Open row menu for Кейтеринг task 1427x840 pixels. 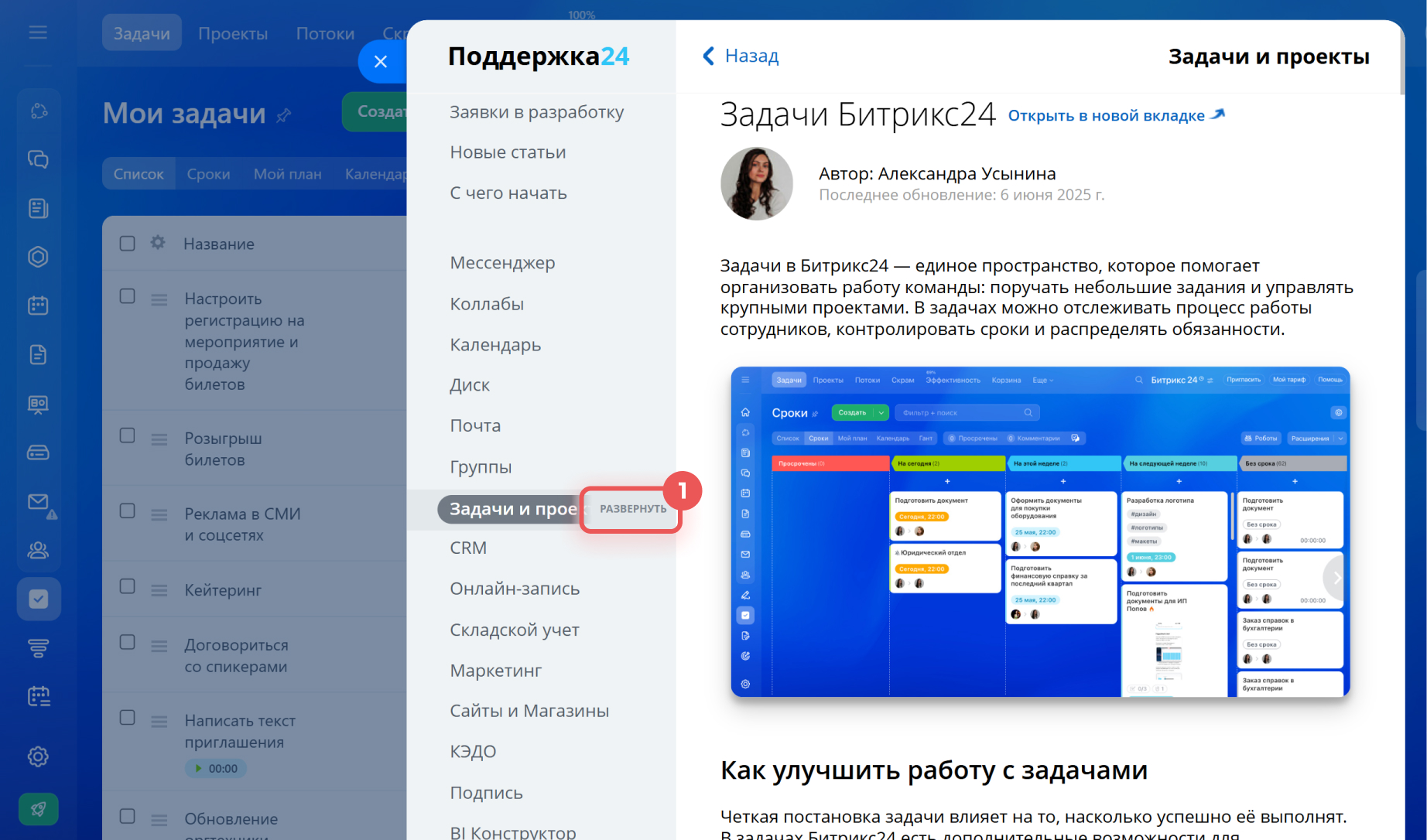tap(159, 590)
